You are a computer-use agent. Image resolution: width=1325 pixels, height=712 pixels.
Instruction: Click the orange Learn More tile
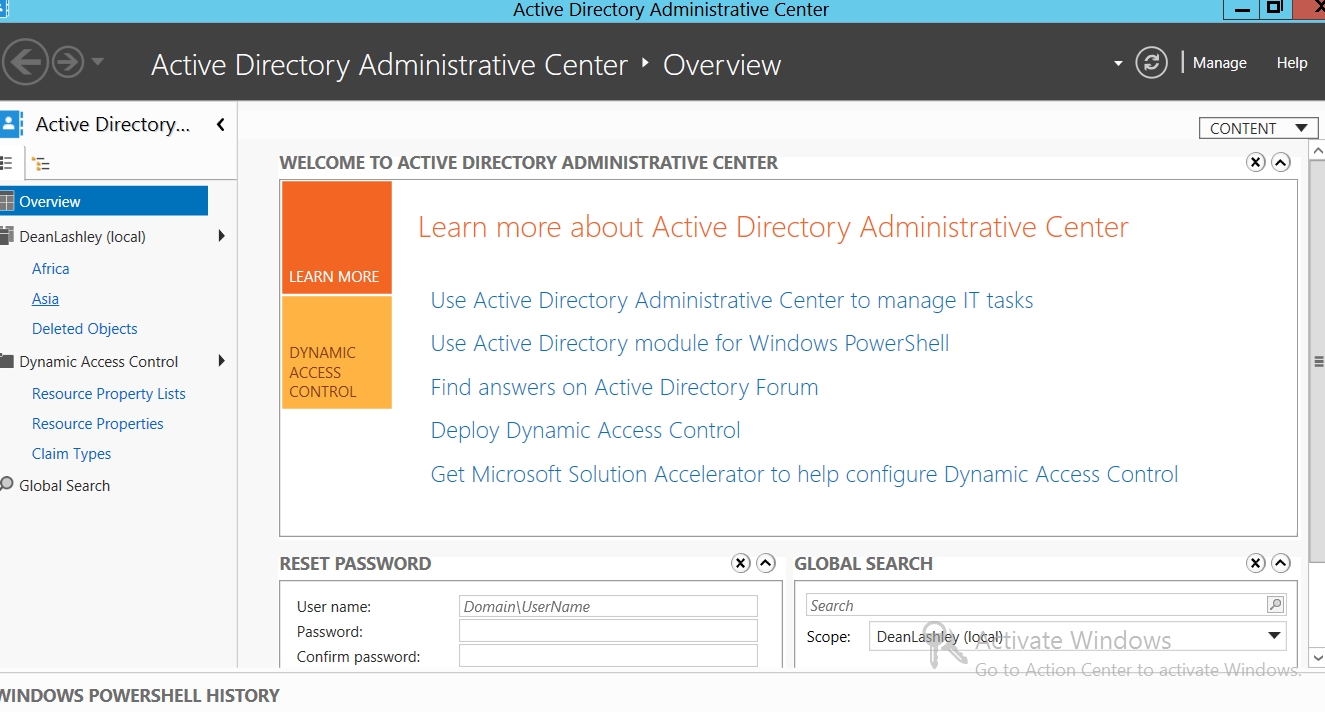click(x=336, y=237)
